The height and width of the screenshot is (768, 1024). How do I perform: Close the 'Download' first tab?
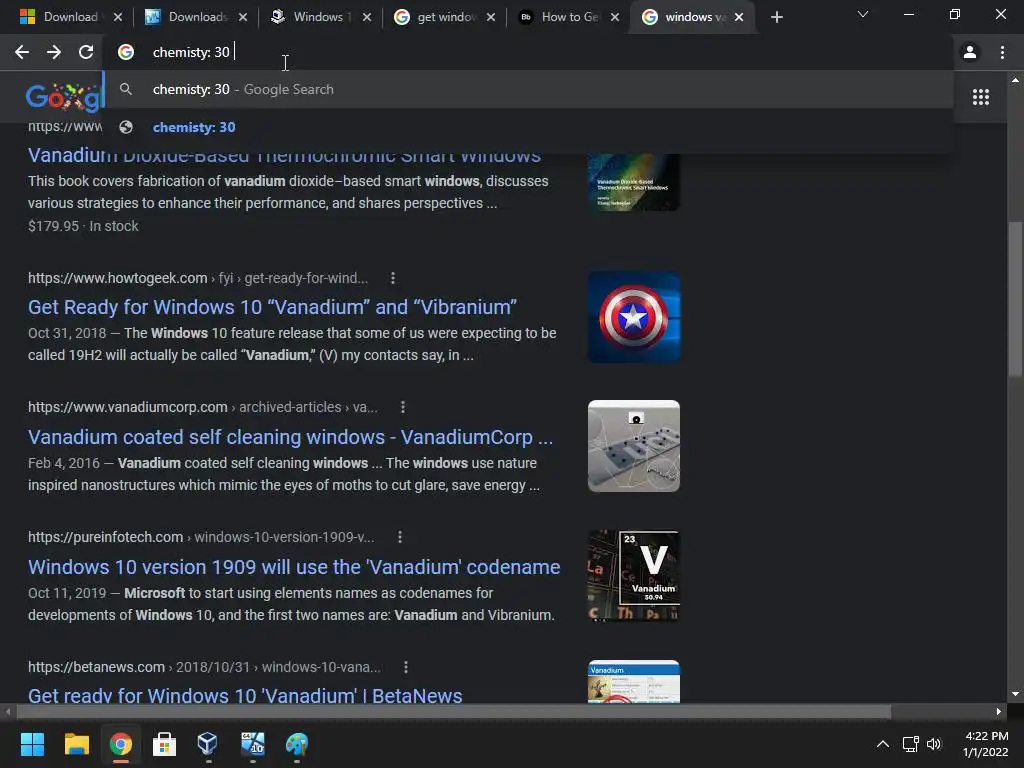click(x=118, y=17)
